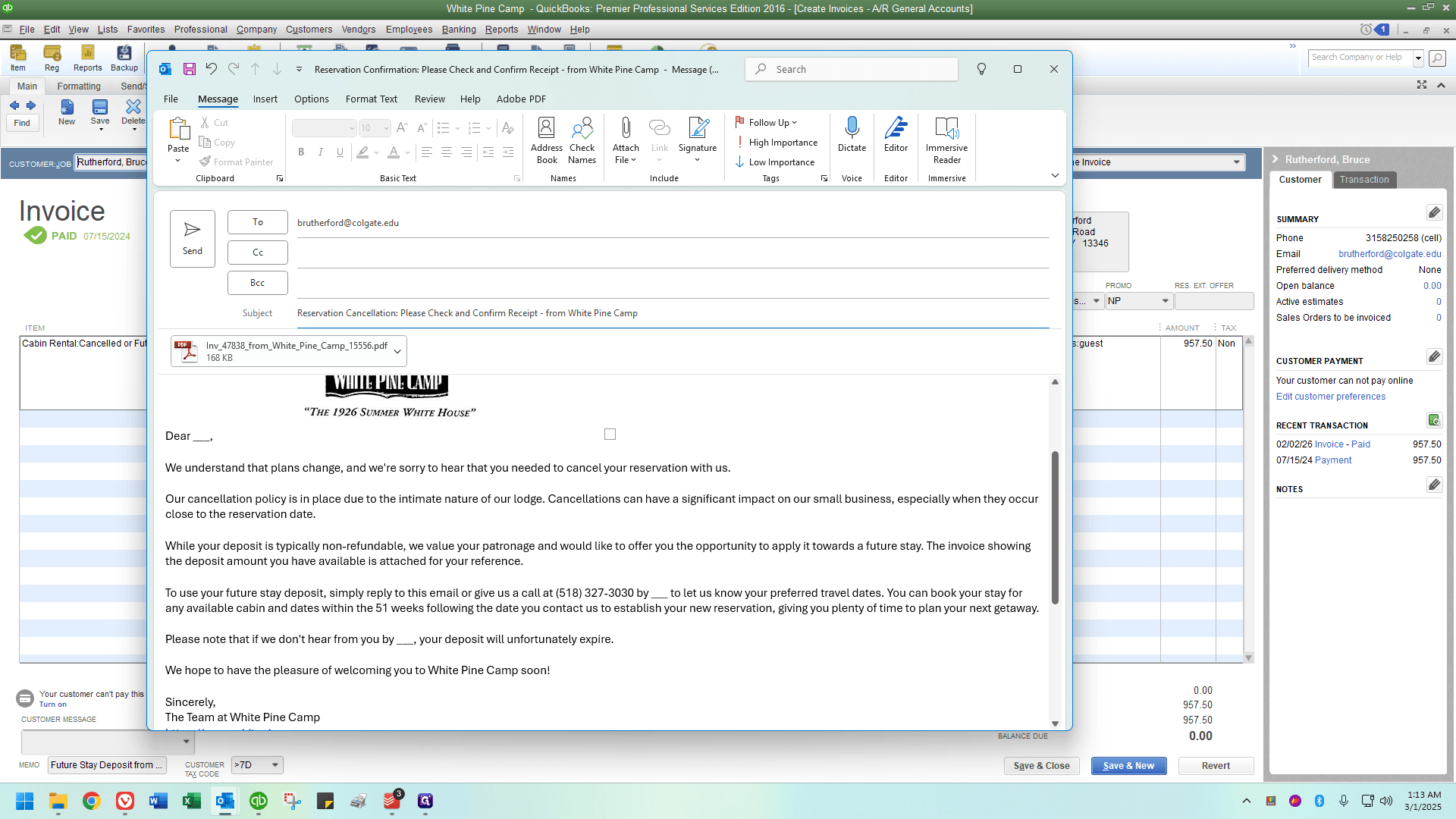Click the Backup icon in QuickBooks
The width and height of the screenshot is (1456, 819).
tap(124, 58)
